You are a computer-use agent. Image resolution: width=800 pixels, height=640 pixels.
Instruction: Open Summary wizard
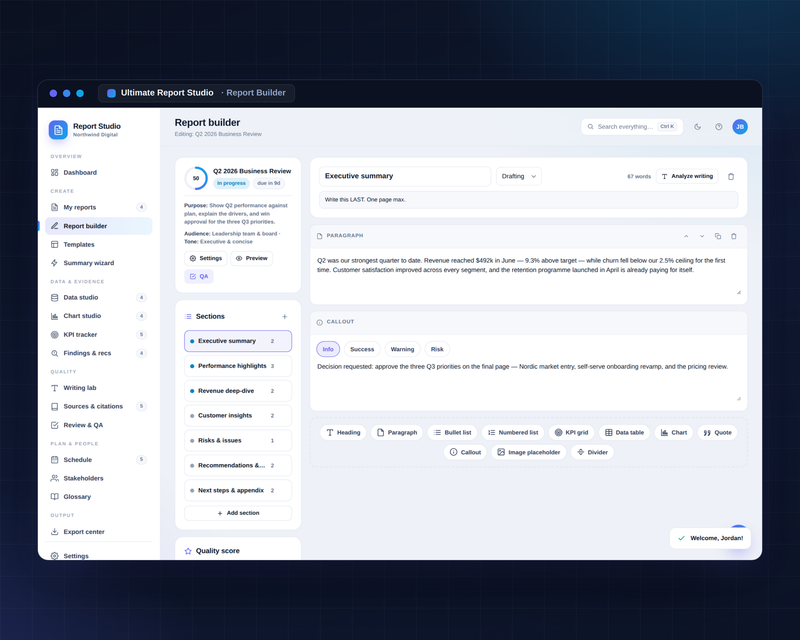(98, 263)
